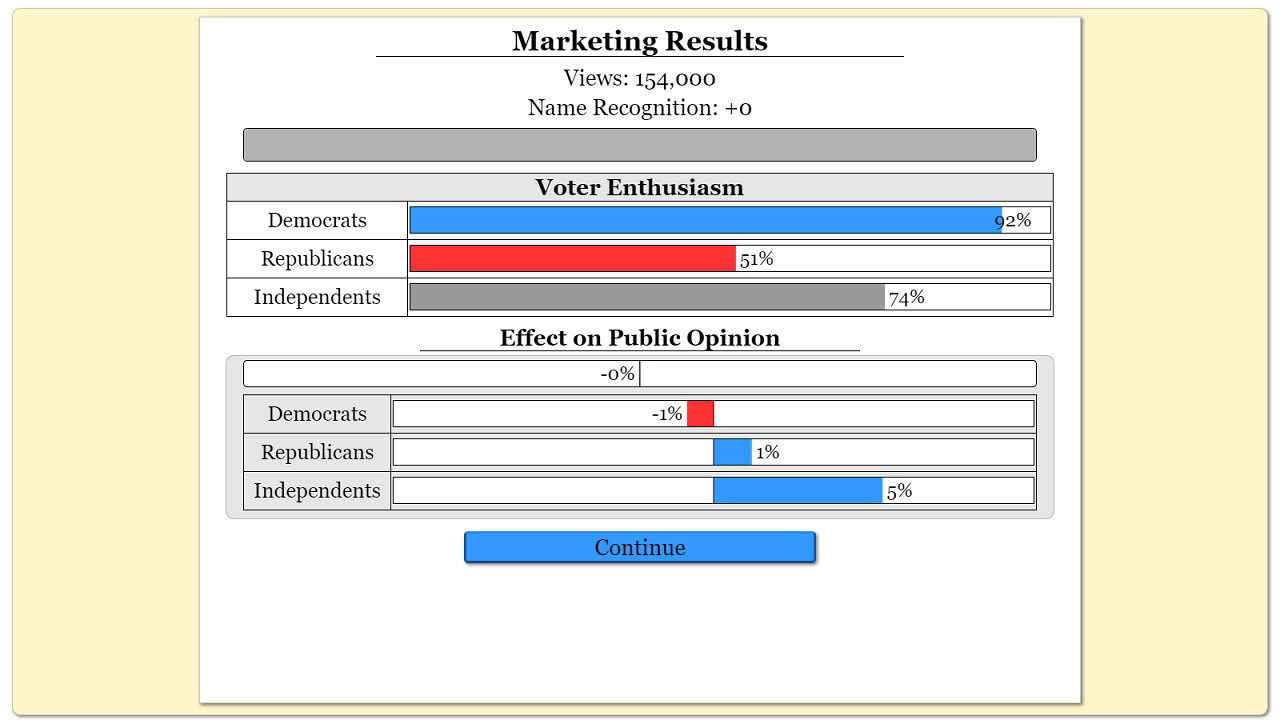This screenshot has width=1280, height=720.
Task: Select Republicans label in Public Opinion section
Action: pos(317,452)
